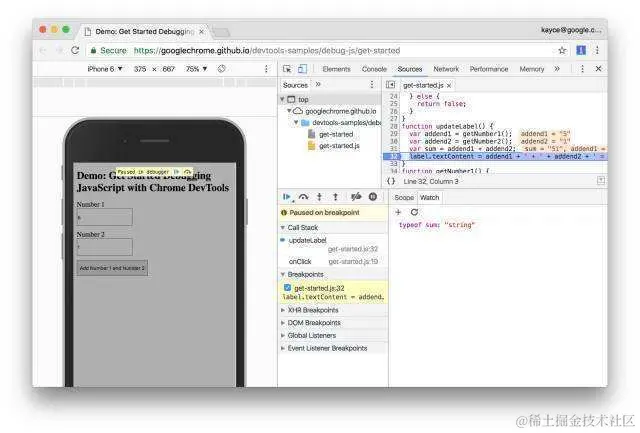Open device toolbar more options menu
Image resolution: width=640 pixels, height=433 pixels.
pos(267,69)
